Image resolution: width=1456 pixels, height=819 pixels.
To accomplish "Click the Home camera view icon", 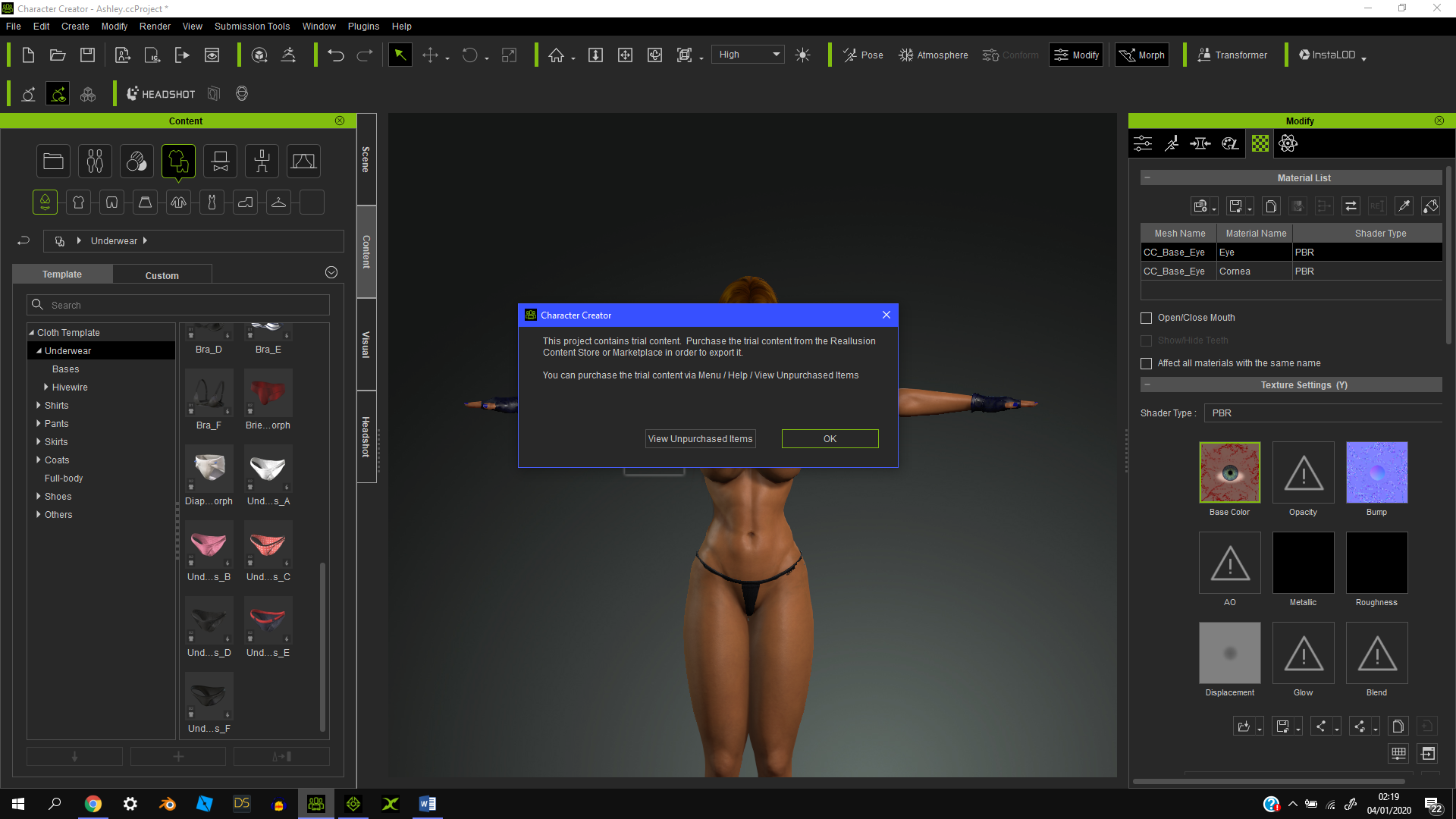I will coord(557,55).
